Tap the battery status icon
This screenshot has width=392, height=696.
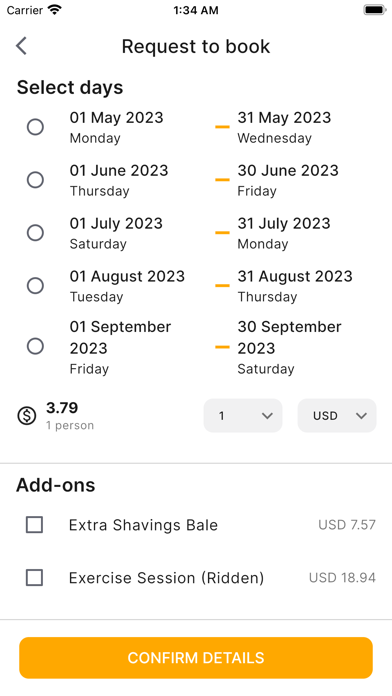375,10
